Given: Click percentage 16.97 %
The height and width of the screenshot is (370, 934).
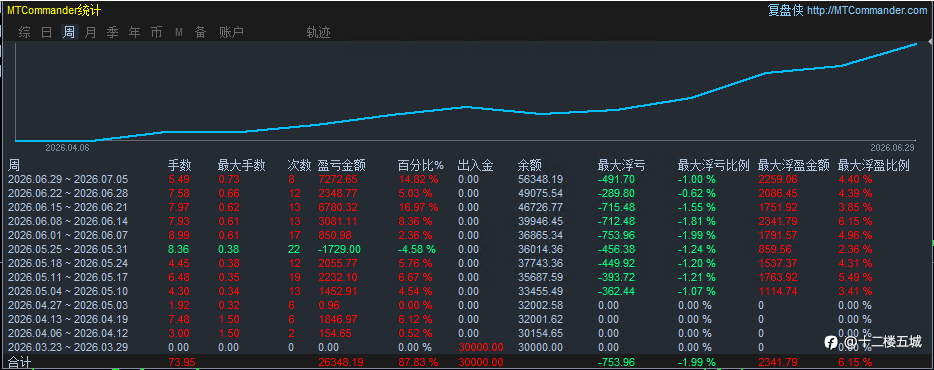Looking at the screenshot, I should pyautogui.click(x=418, y=207).
